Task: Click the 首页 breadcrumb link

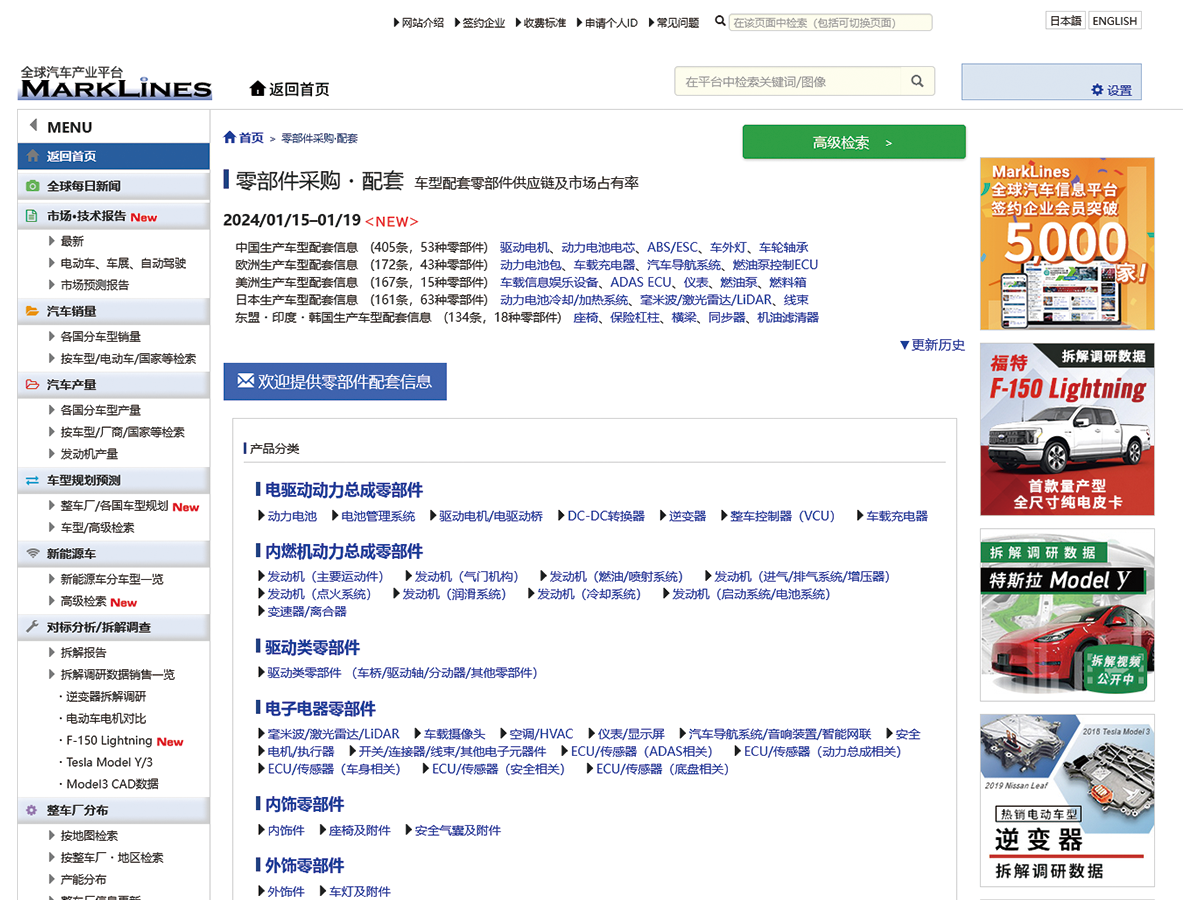Action: tap(251, 137)
